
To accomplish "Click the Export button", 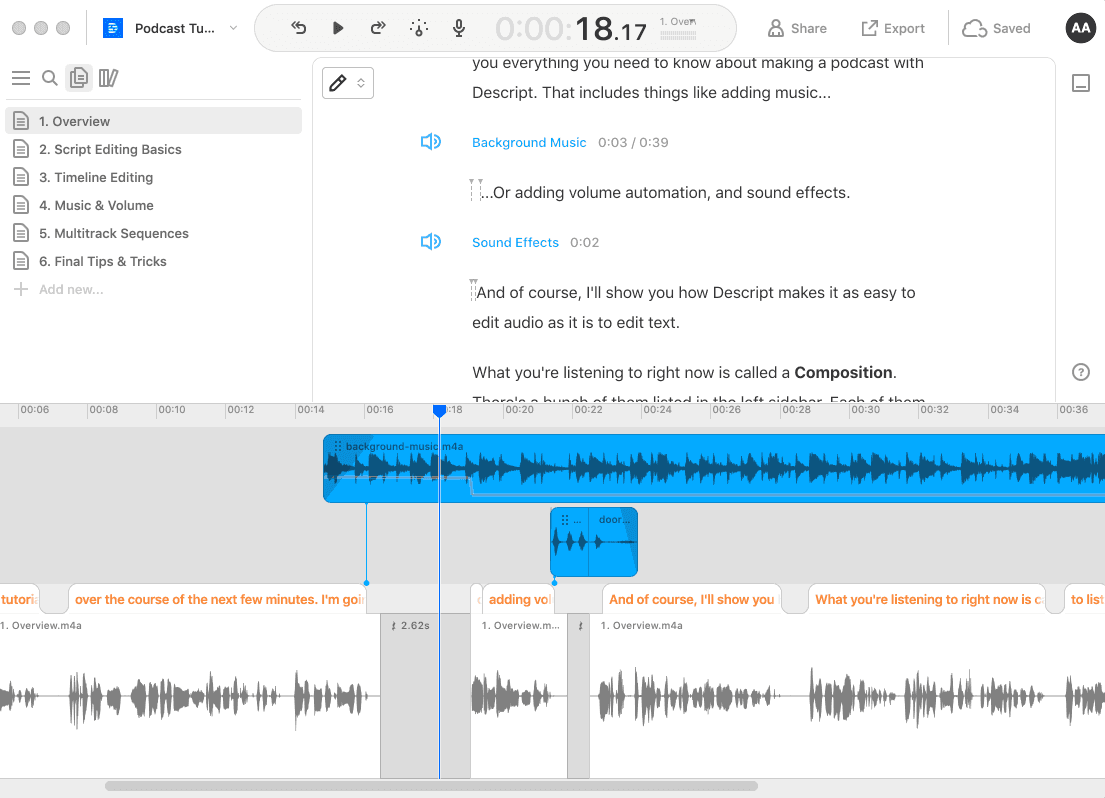I will point(893,28).
